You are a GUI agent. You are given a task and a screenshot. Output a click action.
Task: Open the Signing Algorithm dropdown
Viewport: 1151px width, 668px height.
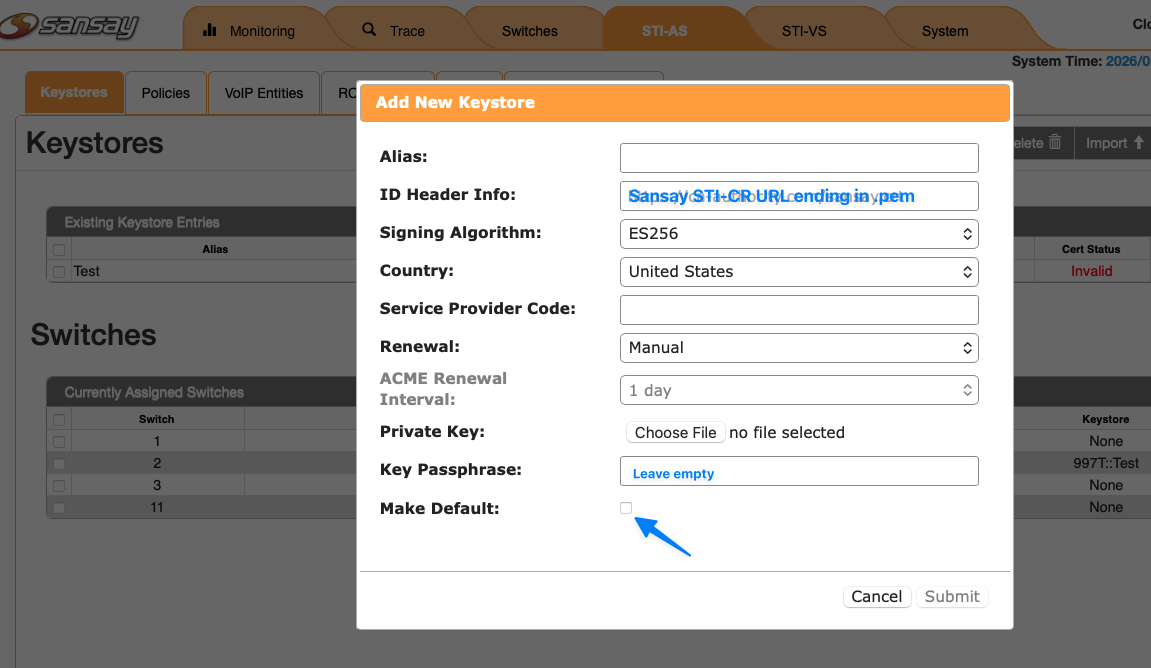point(798,234)
